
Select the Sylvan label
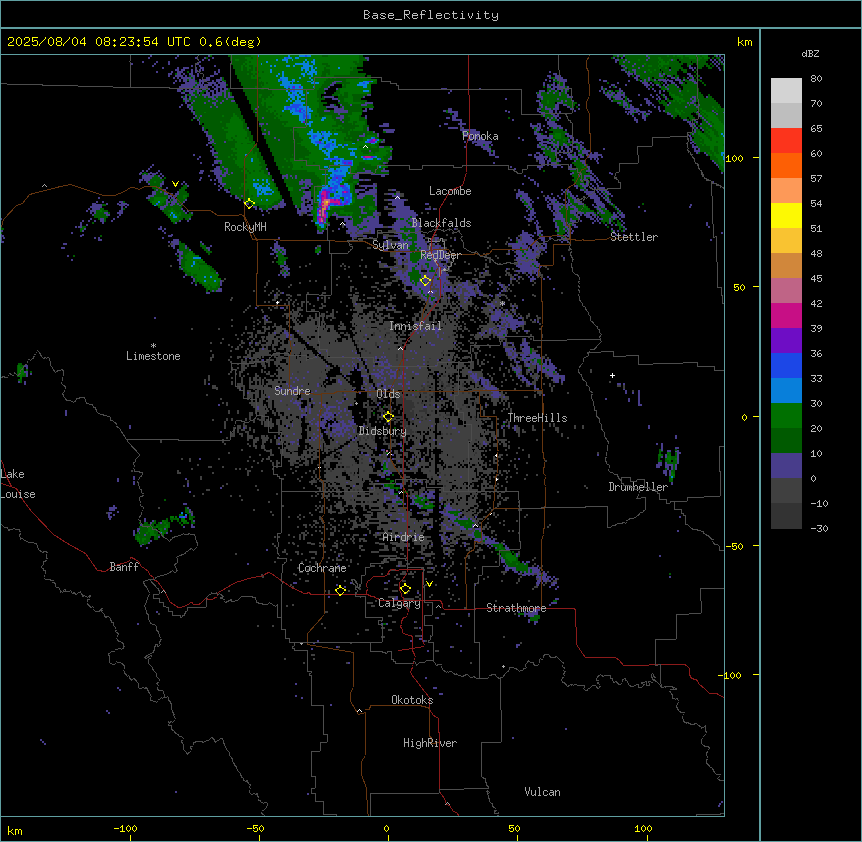click(390, 245)
